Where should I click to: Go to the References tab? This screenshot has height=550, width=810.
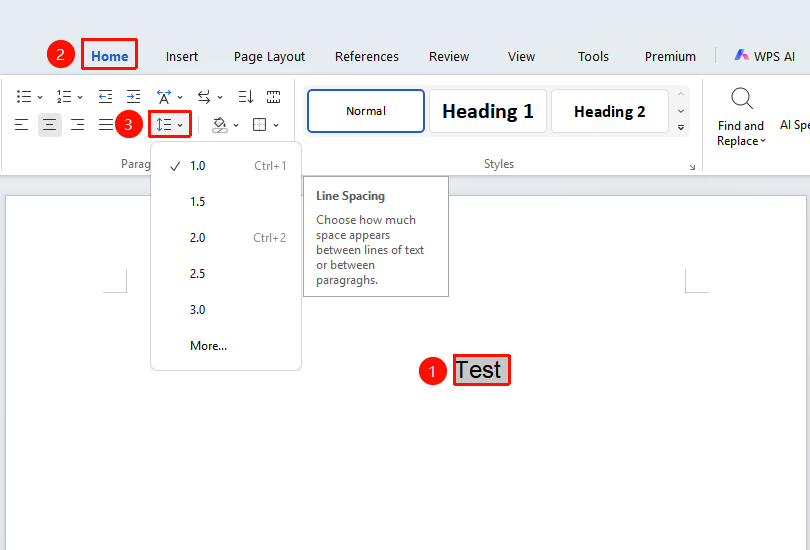(x=367, y=56)
